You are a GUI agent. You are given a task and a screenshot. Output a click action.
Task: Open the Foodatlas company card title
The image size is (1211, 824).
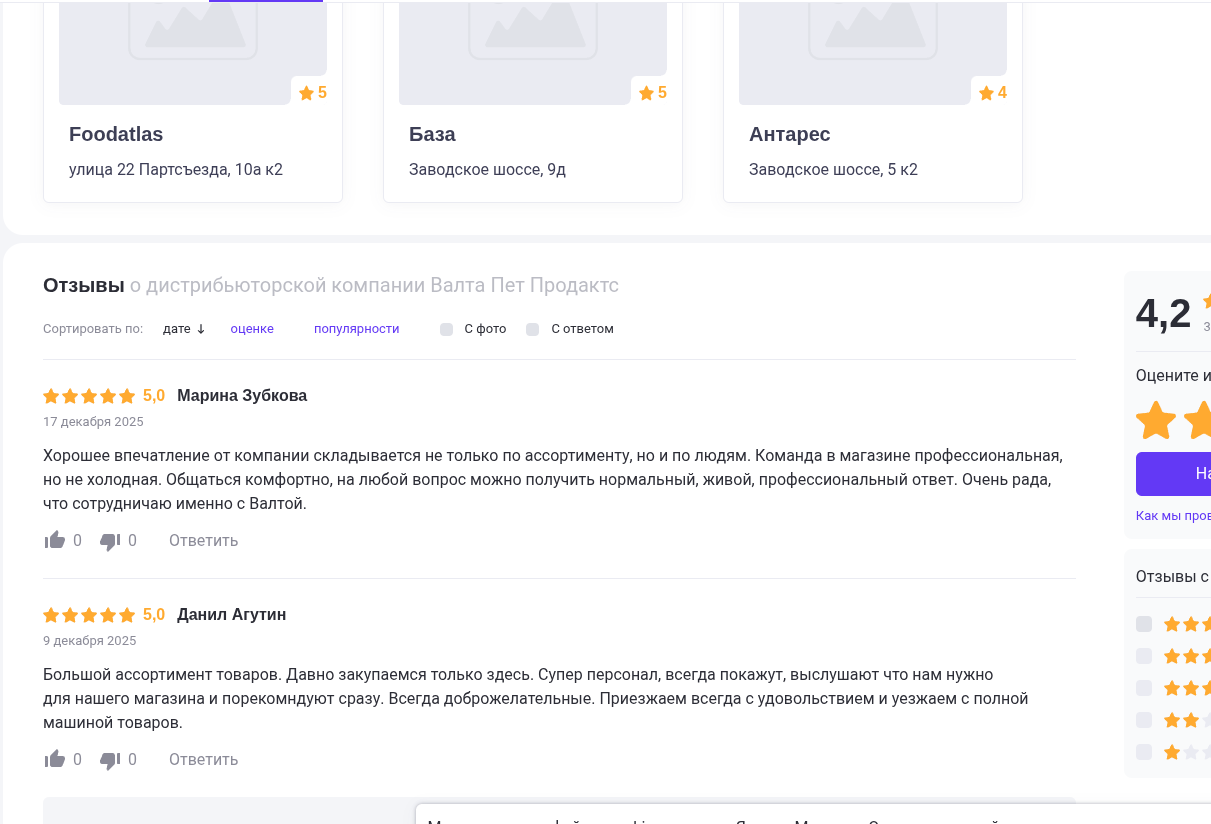tap(116, 134)
